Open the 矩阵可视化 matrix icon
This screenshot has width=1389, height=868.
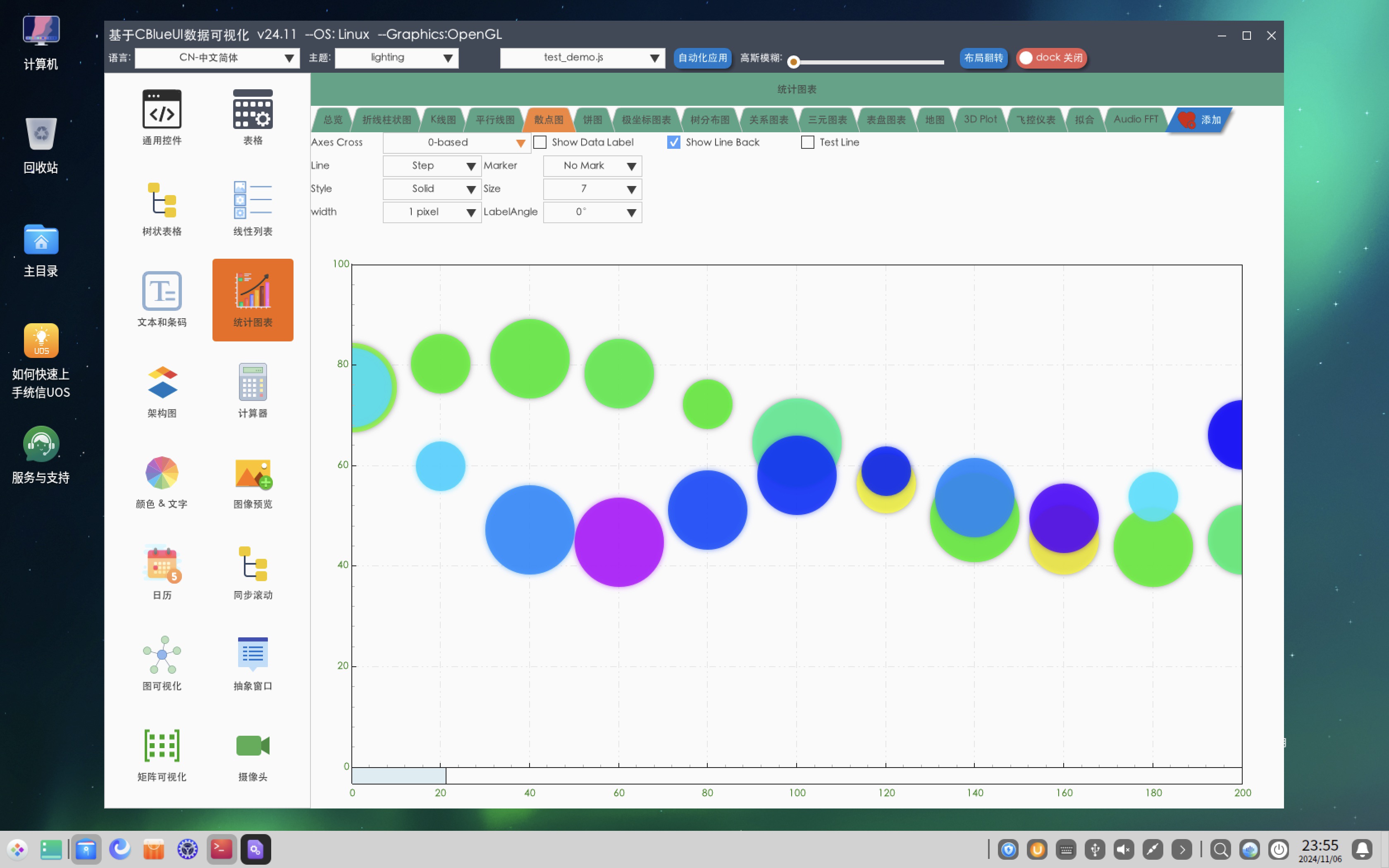tap(162, 746)
